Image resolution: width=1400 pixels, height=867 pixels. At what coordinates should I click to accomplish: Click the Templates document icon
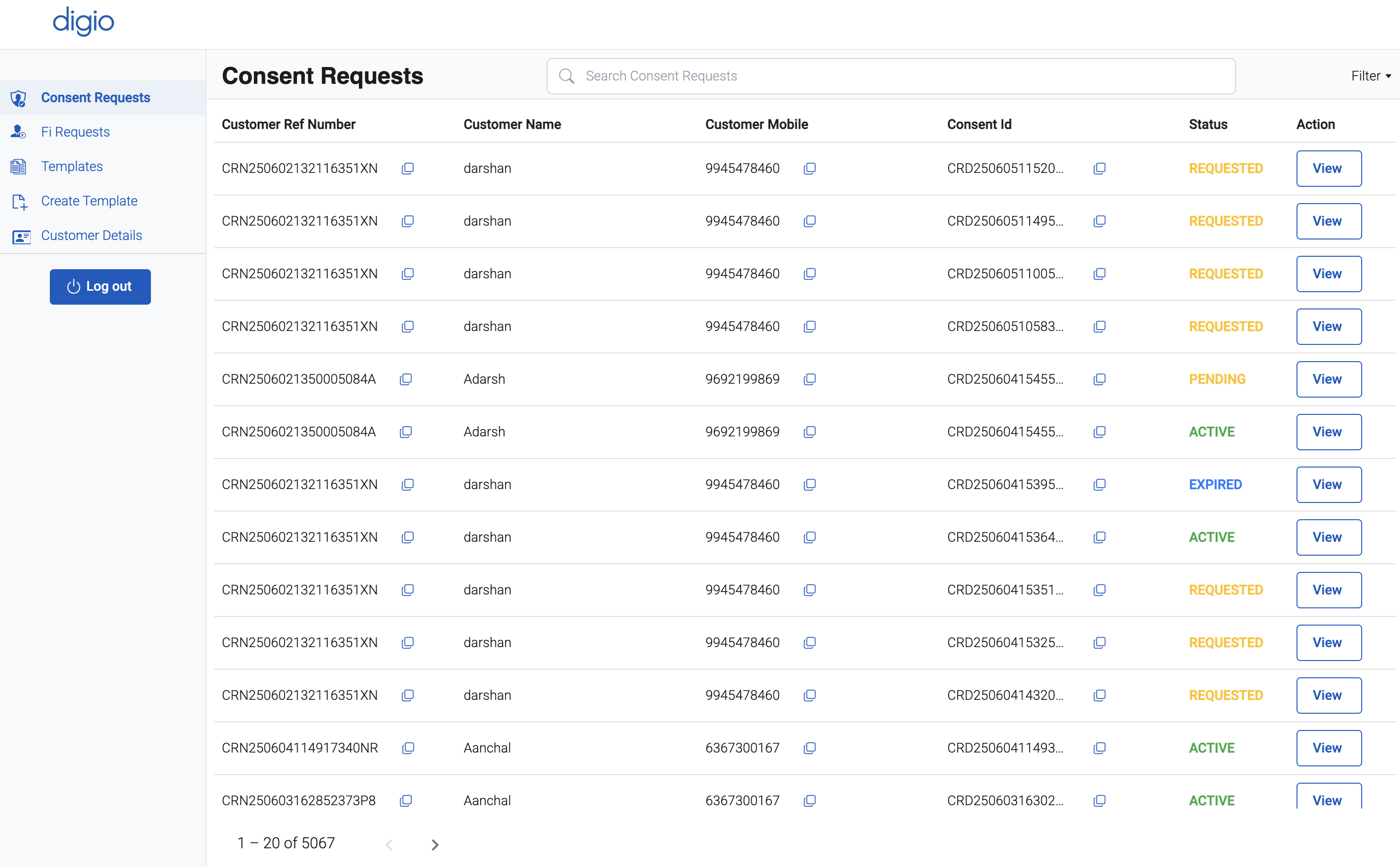[19, 166]
